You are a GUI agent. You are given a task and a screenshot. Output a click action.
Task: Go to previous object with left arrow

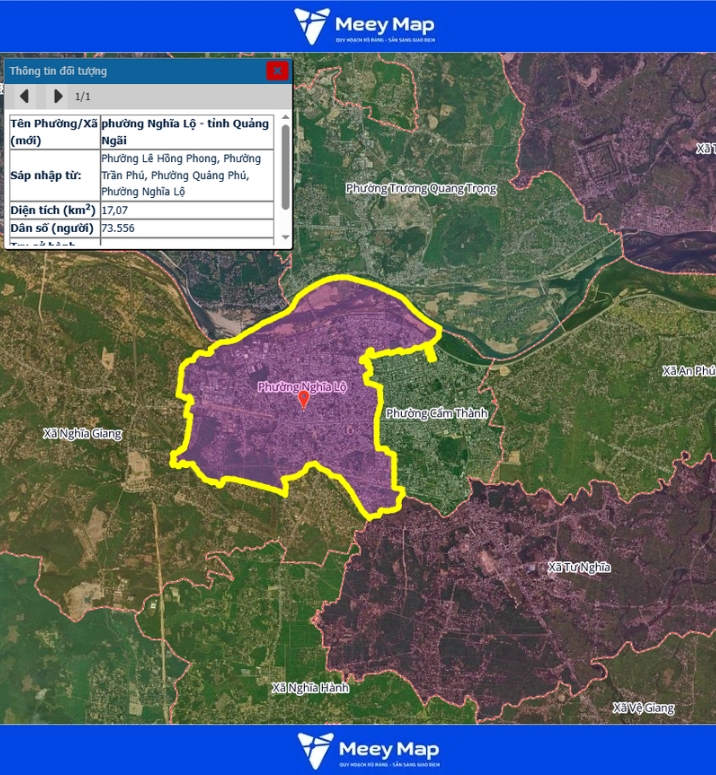(x=25, y=96)
